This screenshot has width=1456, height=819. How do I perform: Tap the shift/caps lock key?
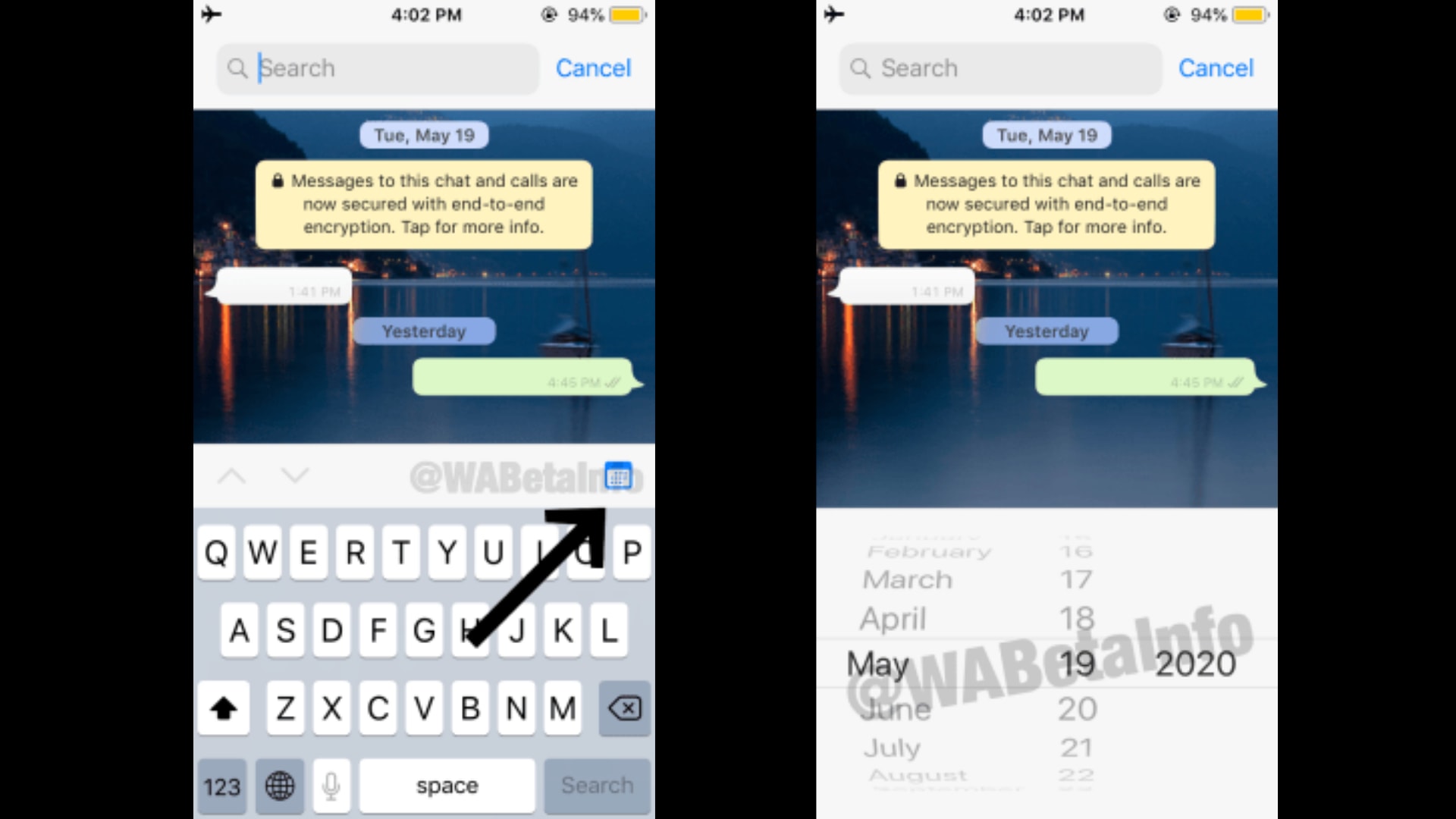pyautogui.click(x=224, y=707)
